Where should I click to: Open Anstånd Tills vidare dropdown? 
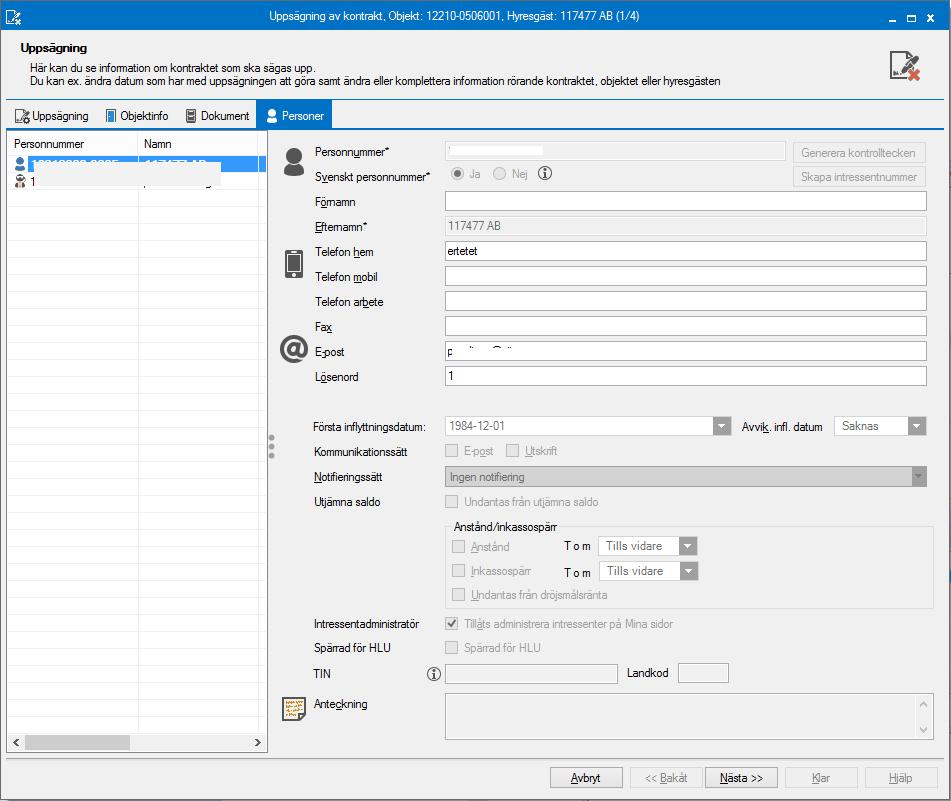pos(688,546)
